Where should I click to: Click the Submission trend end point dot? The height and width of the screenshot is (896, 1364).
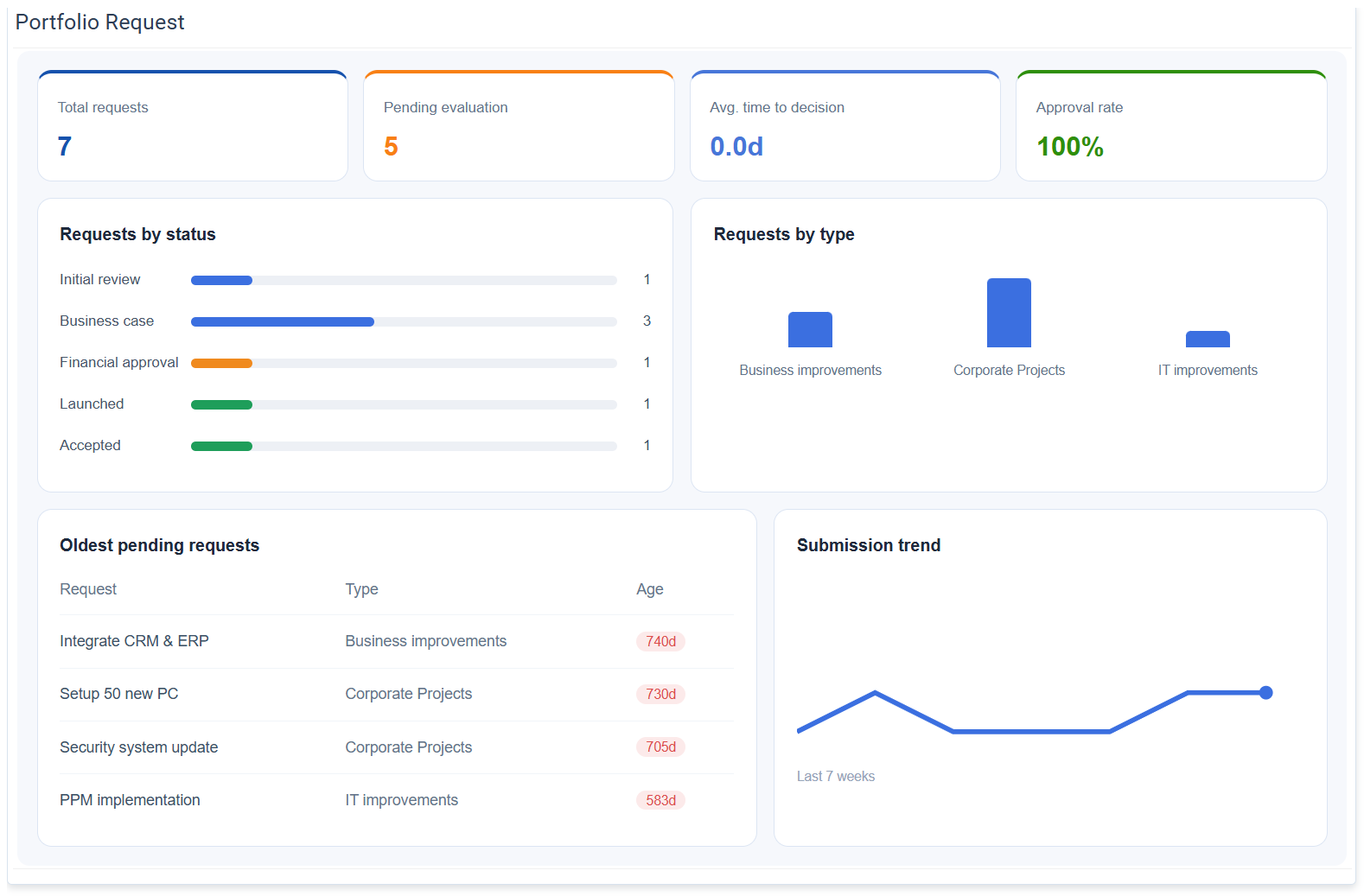pos(1265,692)
